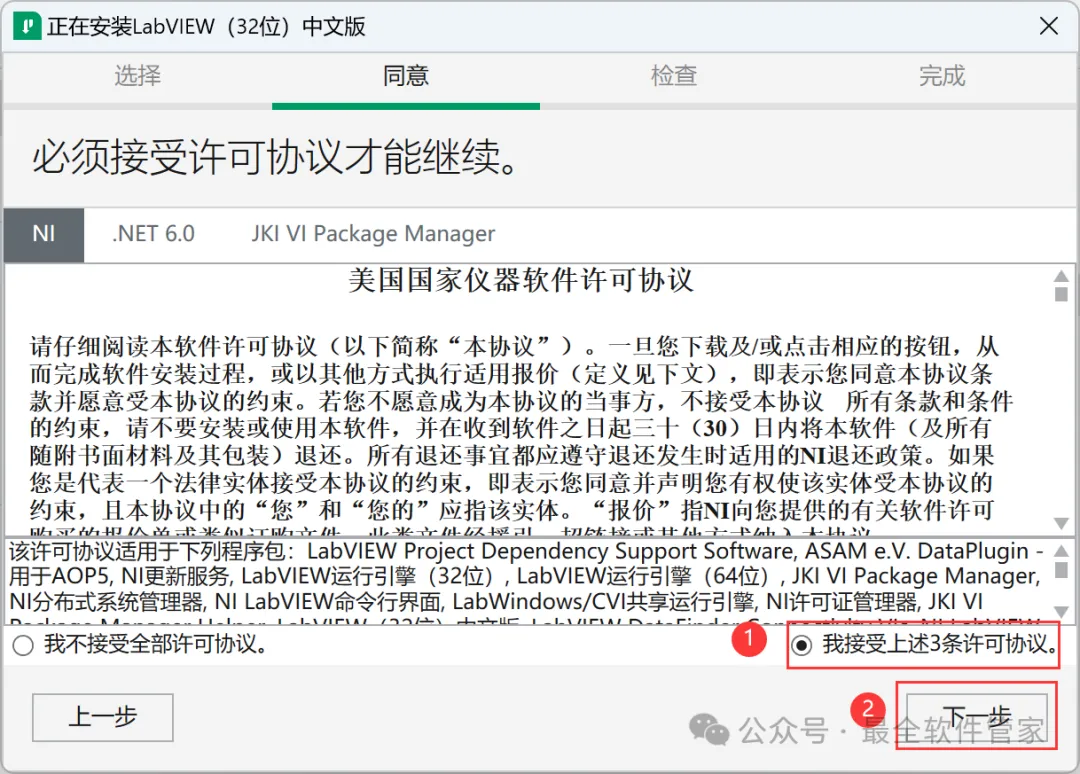This screenshot has height=774, width=1080.
Task: Select 我不接受全部许可协议 radio button
Action: click(x=23, y=645)
